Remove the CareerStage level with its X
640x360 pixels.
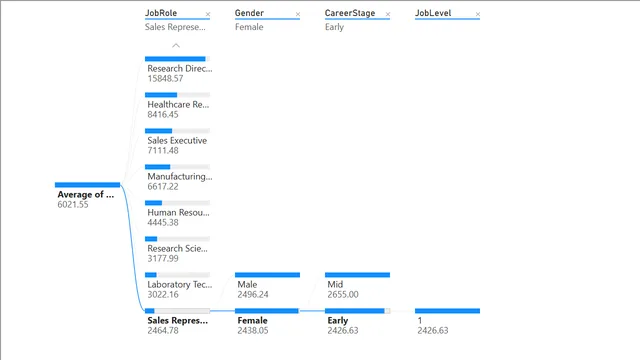[x=388, y=14]
